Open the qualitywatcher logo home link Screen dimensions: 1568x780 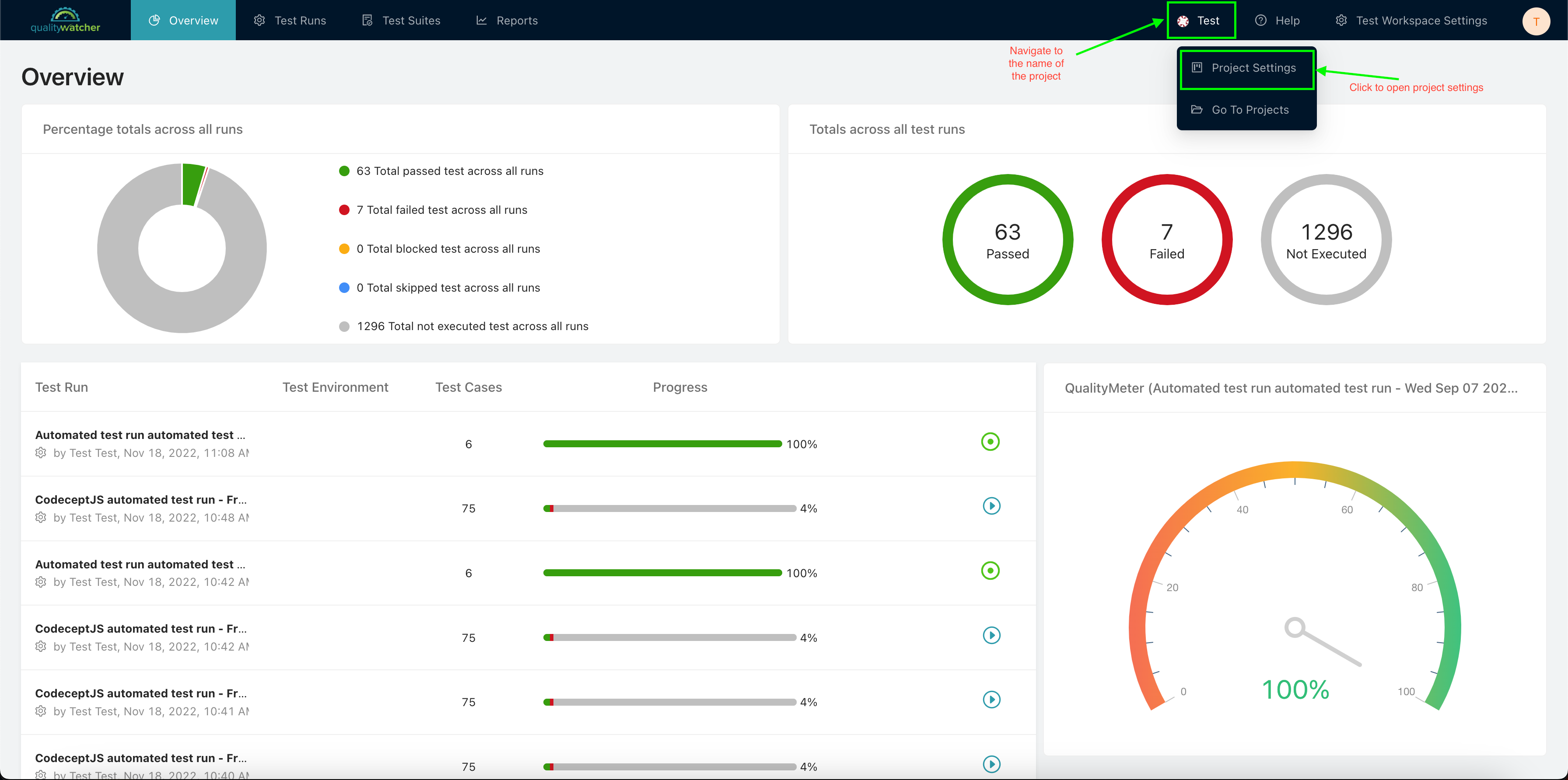(65, 20)
